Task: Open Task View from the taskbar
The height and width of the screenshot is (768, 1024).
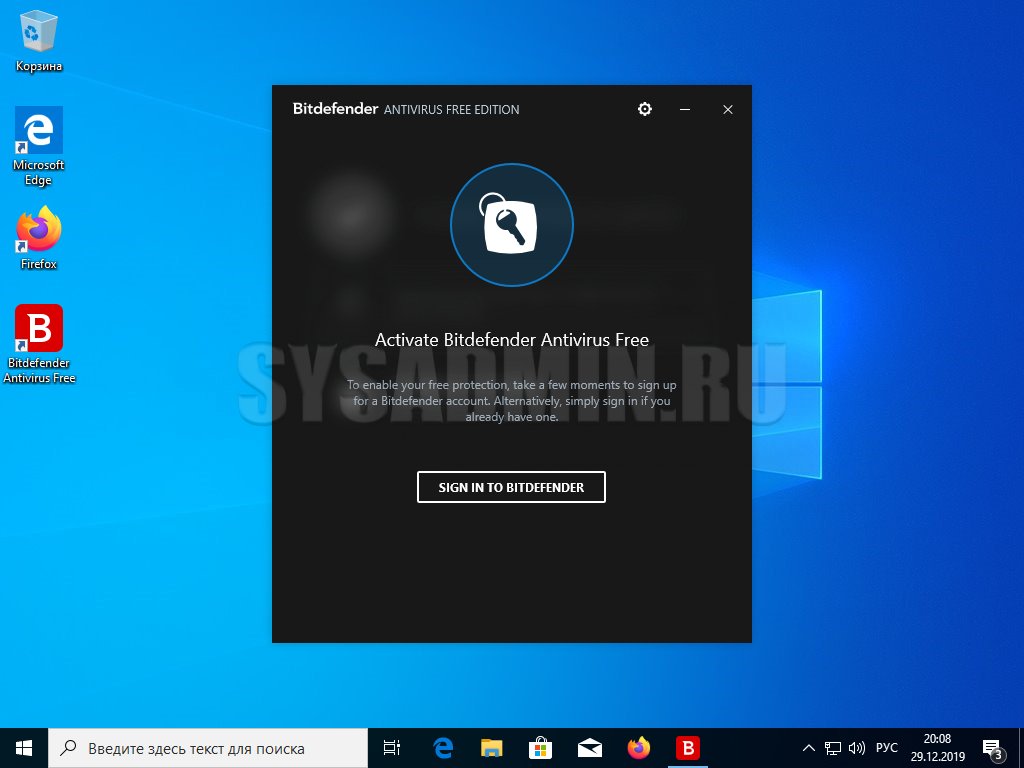Action: (x=392, y=748)
